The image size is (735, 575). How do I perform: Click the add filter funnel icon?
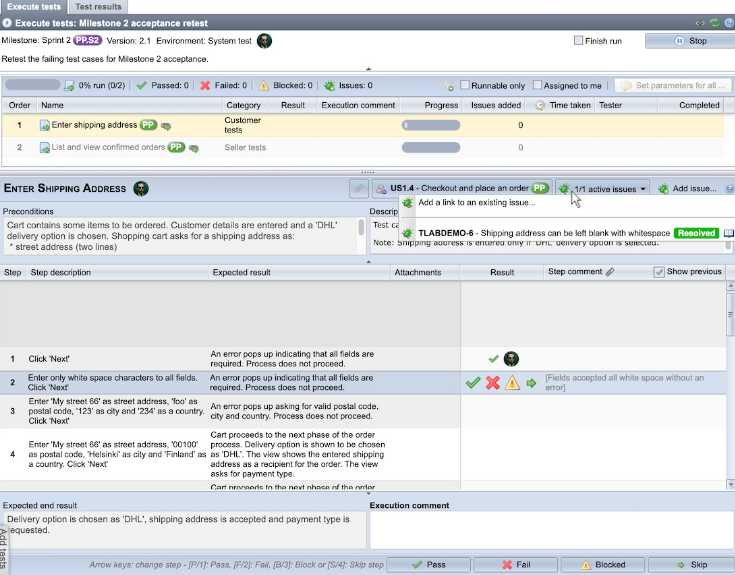[449, 85]
